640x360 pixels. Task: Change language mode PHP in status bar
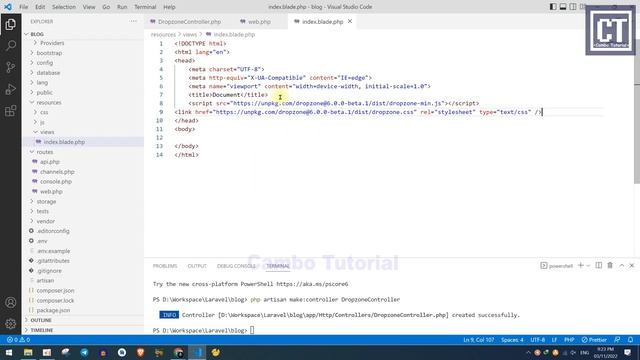point(569,340)
